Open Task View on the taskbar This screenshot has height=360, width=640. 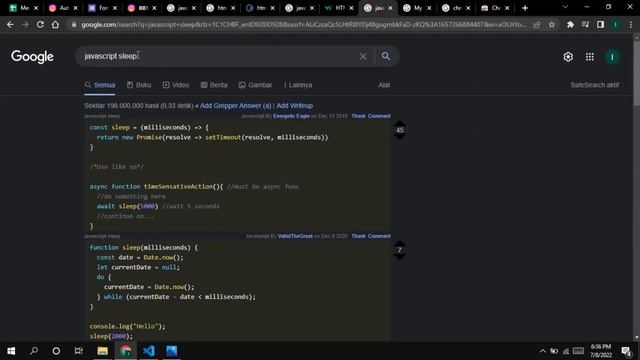pyautogui.click(x=79, y=351)
